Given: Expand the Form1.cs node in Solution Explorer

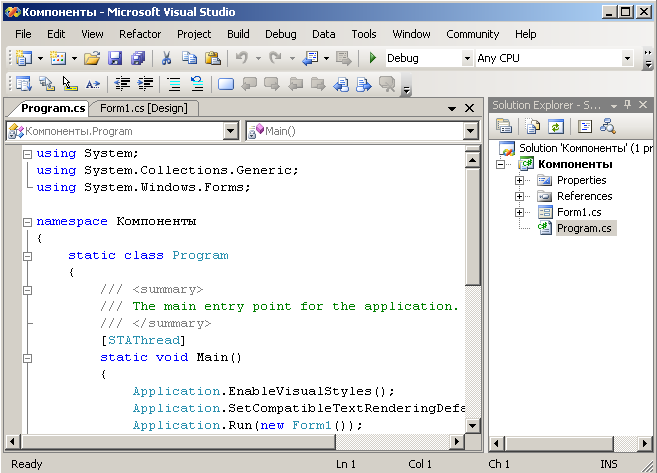Looking at the screenshot, I should point(519,212).
